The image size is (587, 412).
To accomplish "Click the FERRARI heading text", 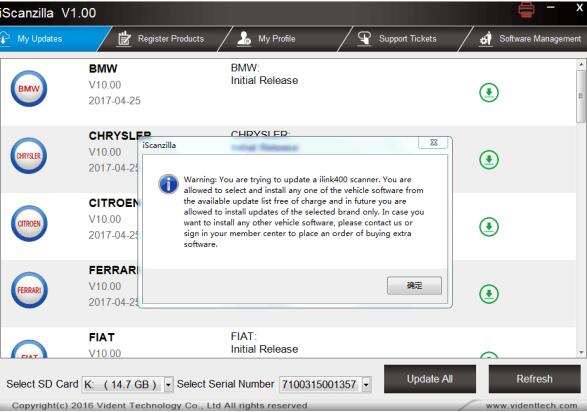I will (x=114, y=270).
